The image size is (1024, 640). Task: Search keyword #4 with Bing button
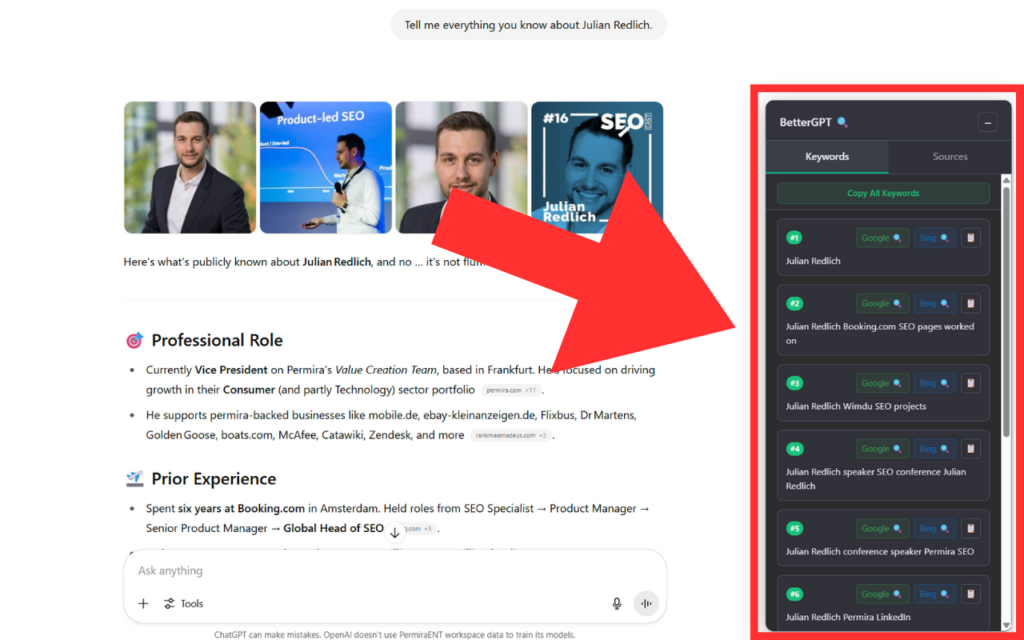[x=935, y=449]
